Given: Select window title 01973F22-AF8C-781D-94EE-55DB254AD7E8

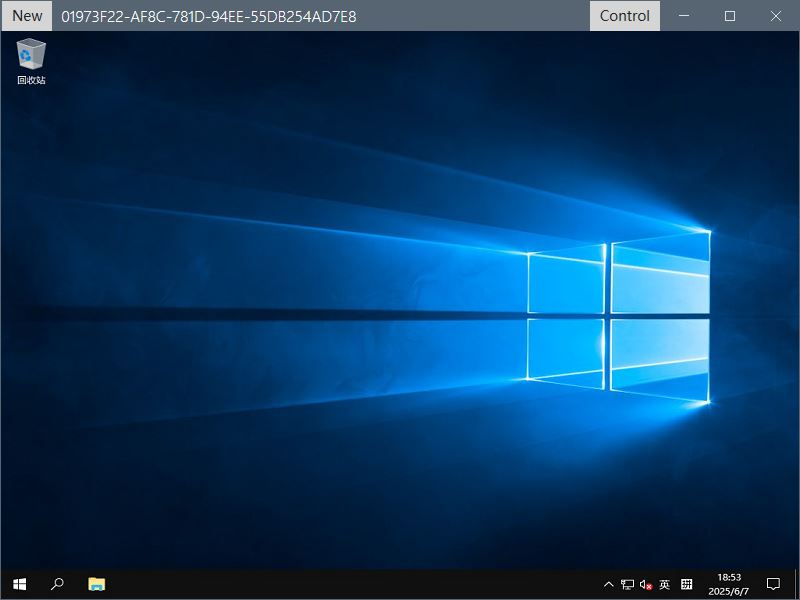Looking at the screenshot, I should tap(209, 16).
